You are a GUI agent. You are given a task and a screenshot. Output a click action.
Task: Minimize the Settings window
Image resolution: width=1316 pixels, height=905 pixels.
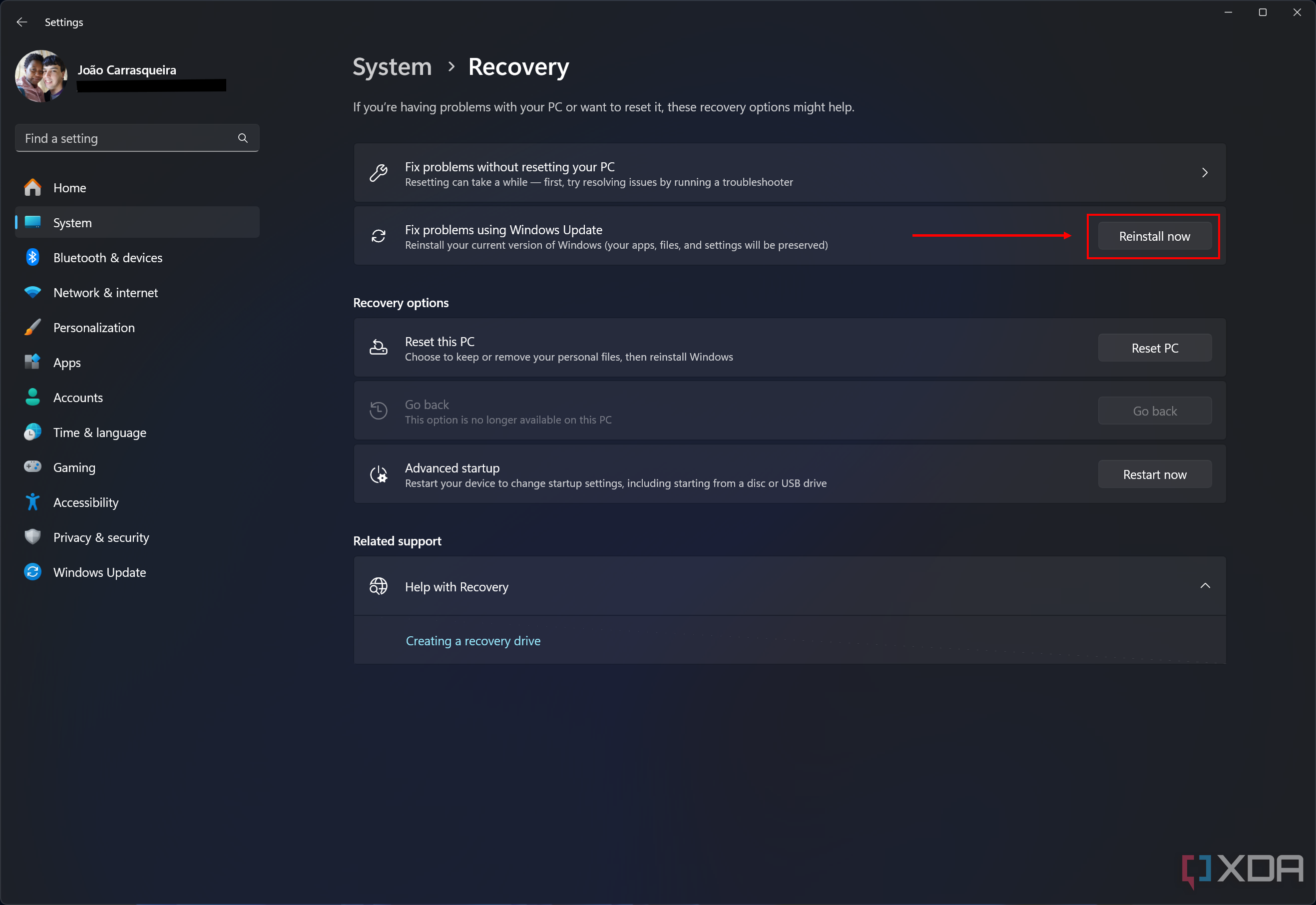[1228, 12]
